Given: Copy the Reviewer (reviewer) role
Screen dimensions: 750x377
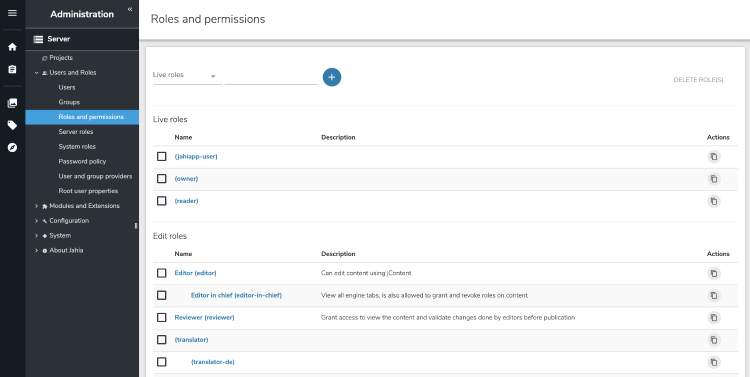Looking at the screenshot, I should (x=714, y=318).
